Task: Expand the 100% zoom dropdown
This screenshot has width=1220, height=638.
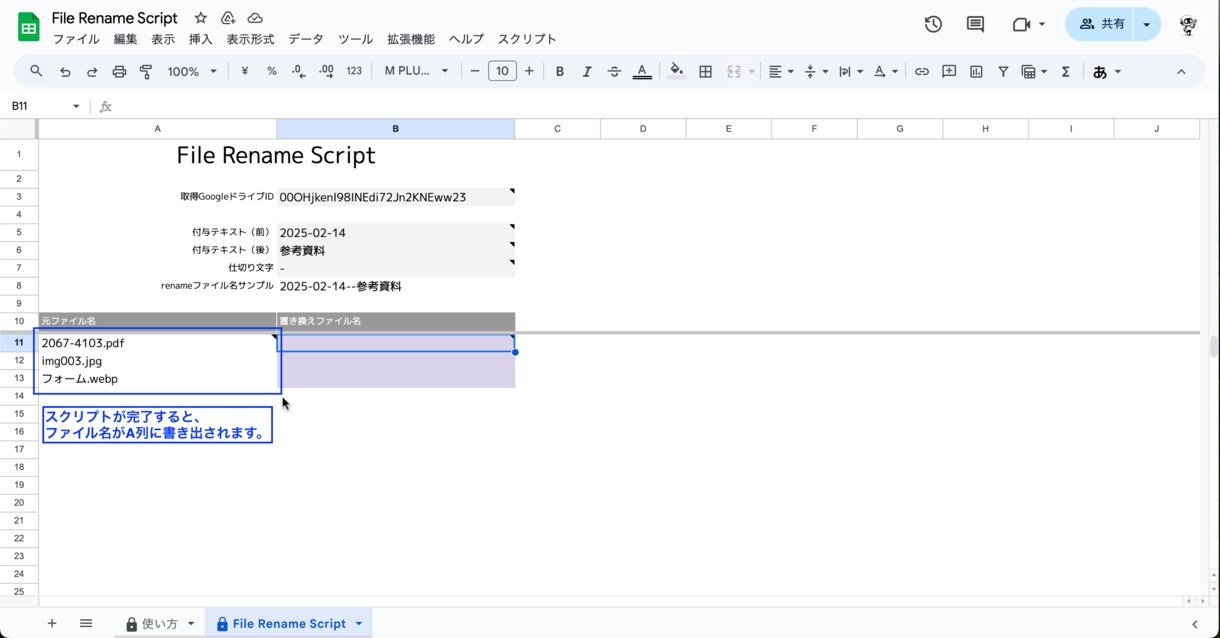Action: [192, 71]
